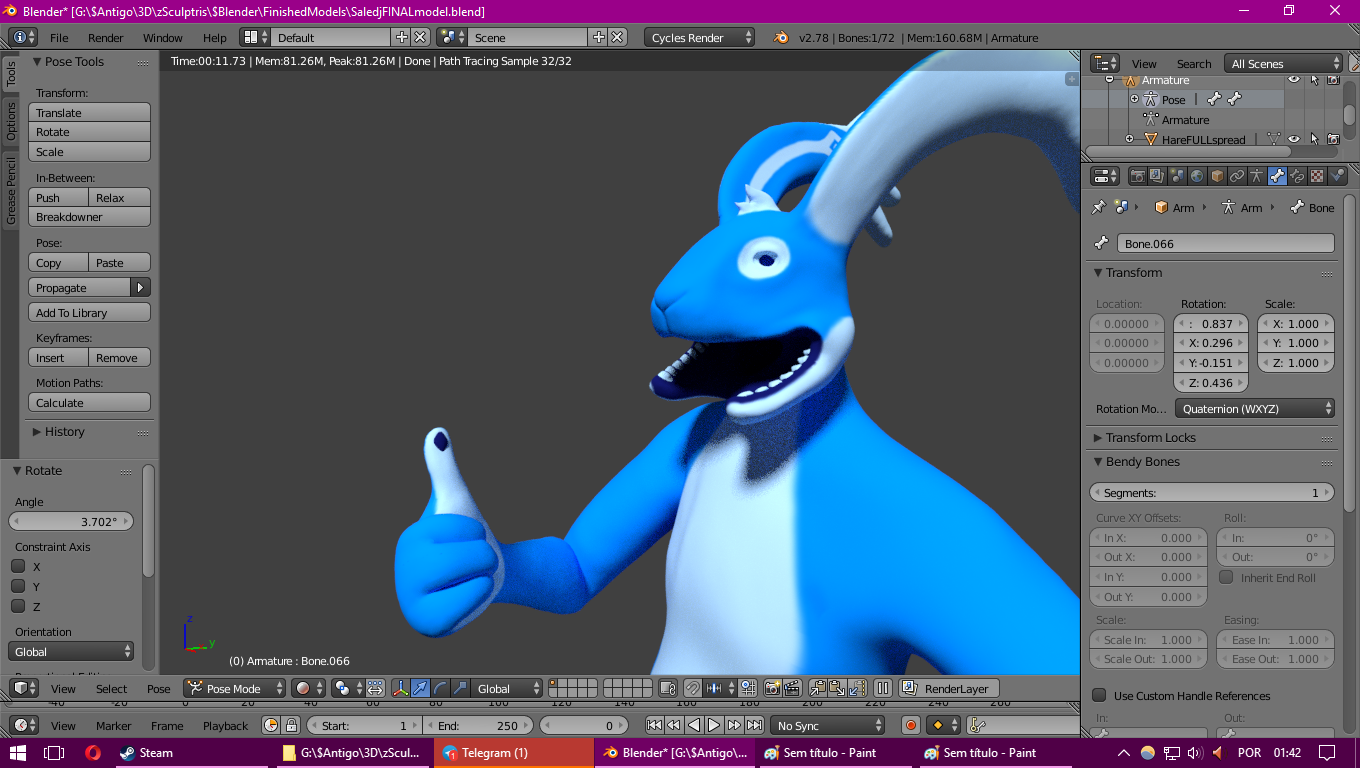Click the red auto-keyframe record button
This screenshot has width=1360, height=768.
910,725
